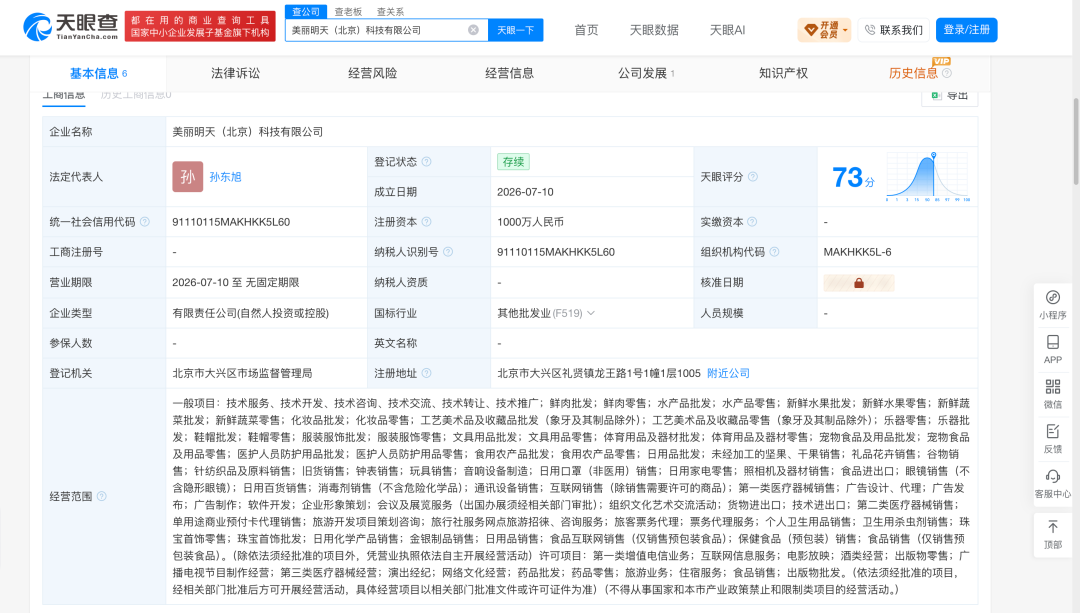
Task: Select the 查公司 search tab
Action: (x=306, y=12)
